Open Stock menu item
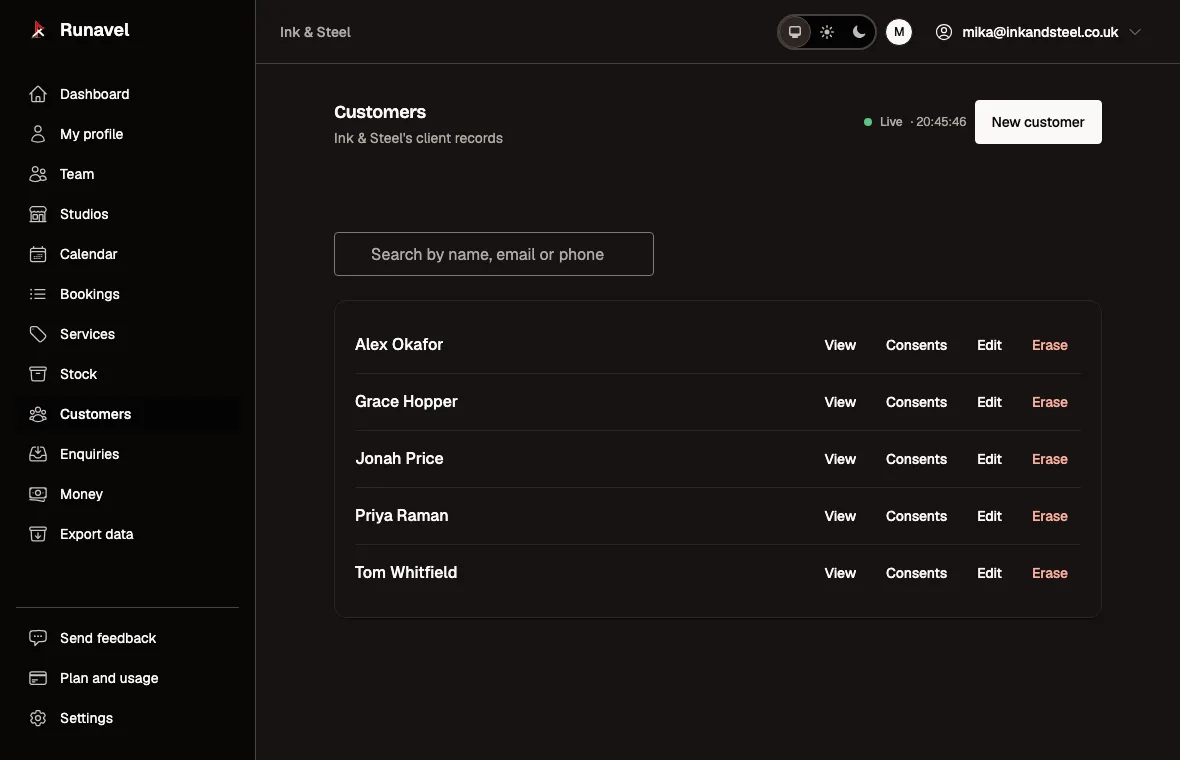Screen dimensions: 1180x760 [128, 374]
